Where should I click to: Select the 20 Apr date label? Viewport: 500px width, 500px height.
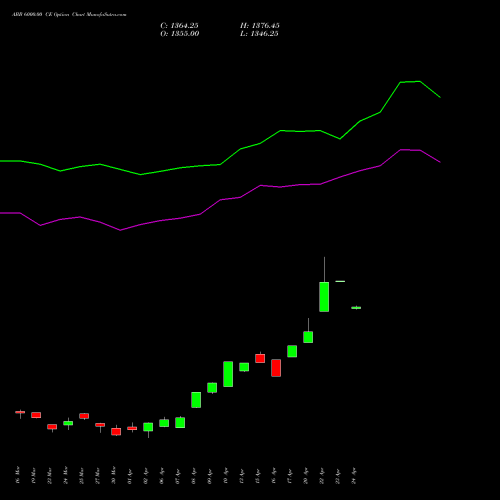(306, 476)
